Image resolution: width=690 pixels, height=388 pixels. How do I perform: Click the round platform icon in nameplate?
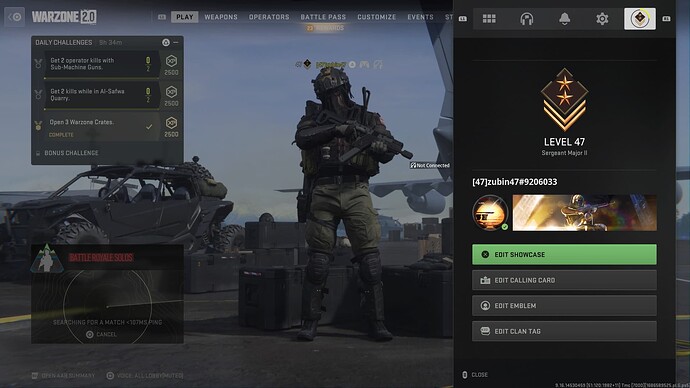[x=352, y=65]
